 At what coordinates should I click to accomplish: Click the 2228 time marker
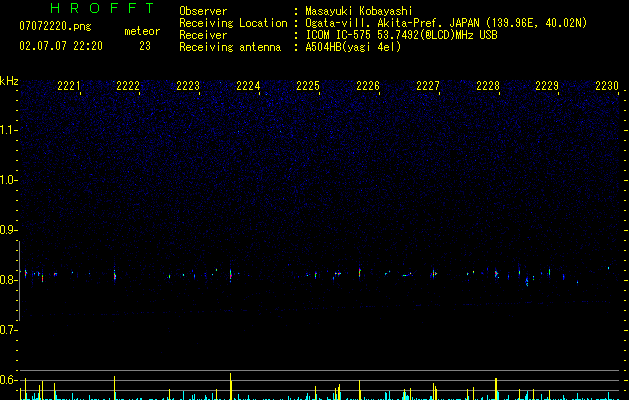[x=488, y=86]
